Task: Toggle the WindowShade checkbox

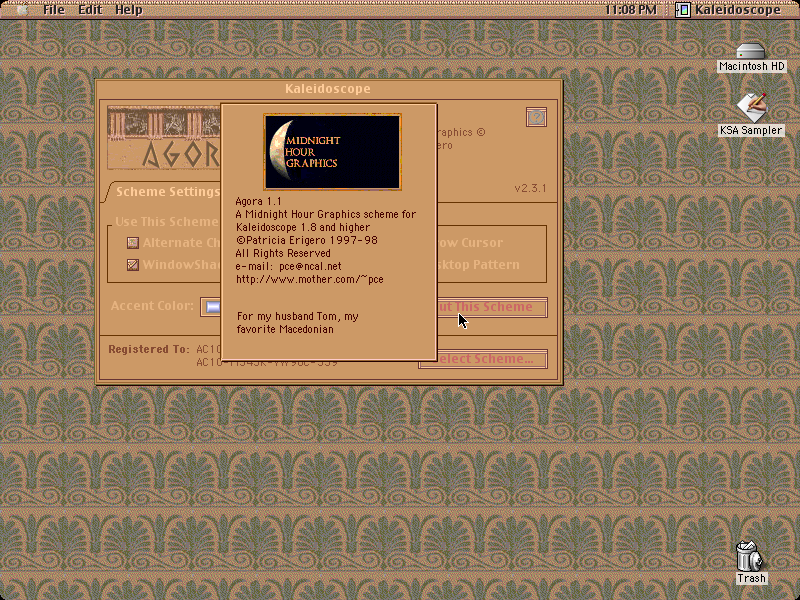Action: pos(133,265)
